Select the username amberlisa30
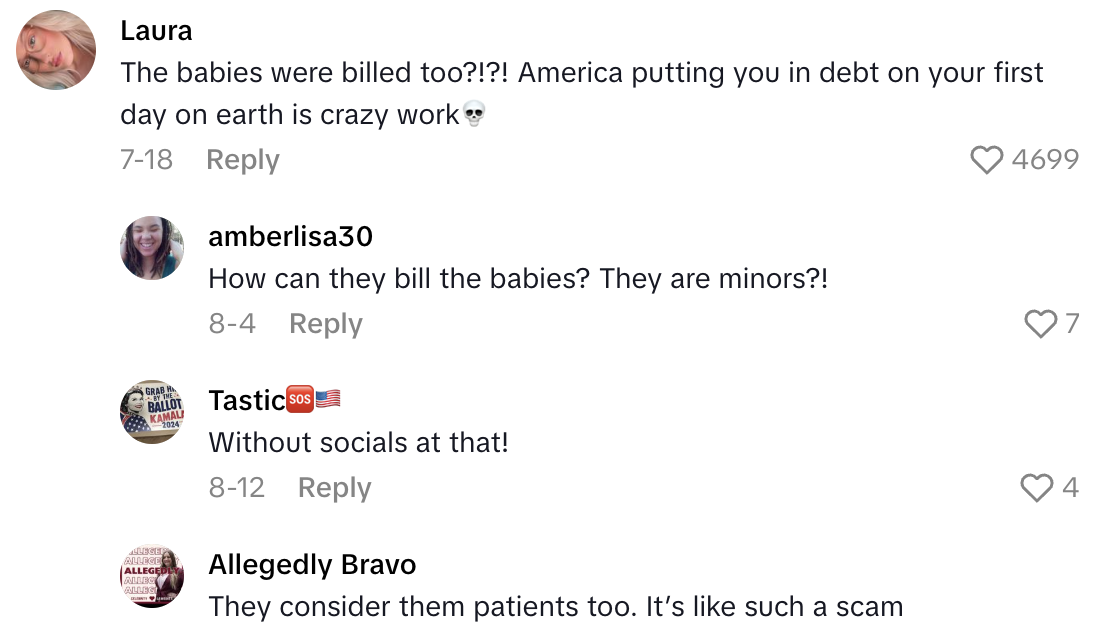Viewport: 1108px width, 628px height. click(x=289, y=238)
